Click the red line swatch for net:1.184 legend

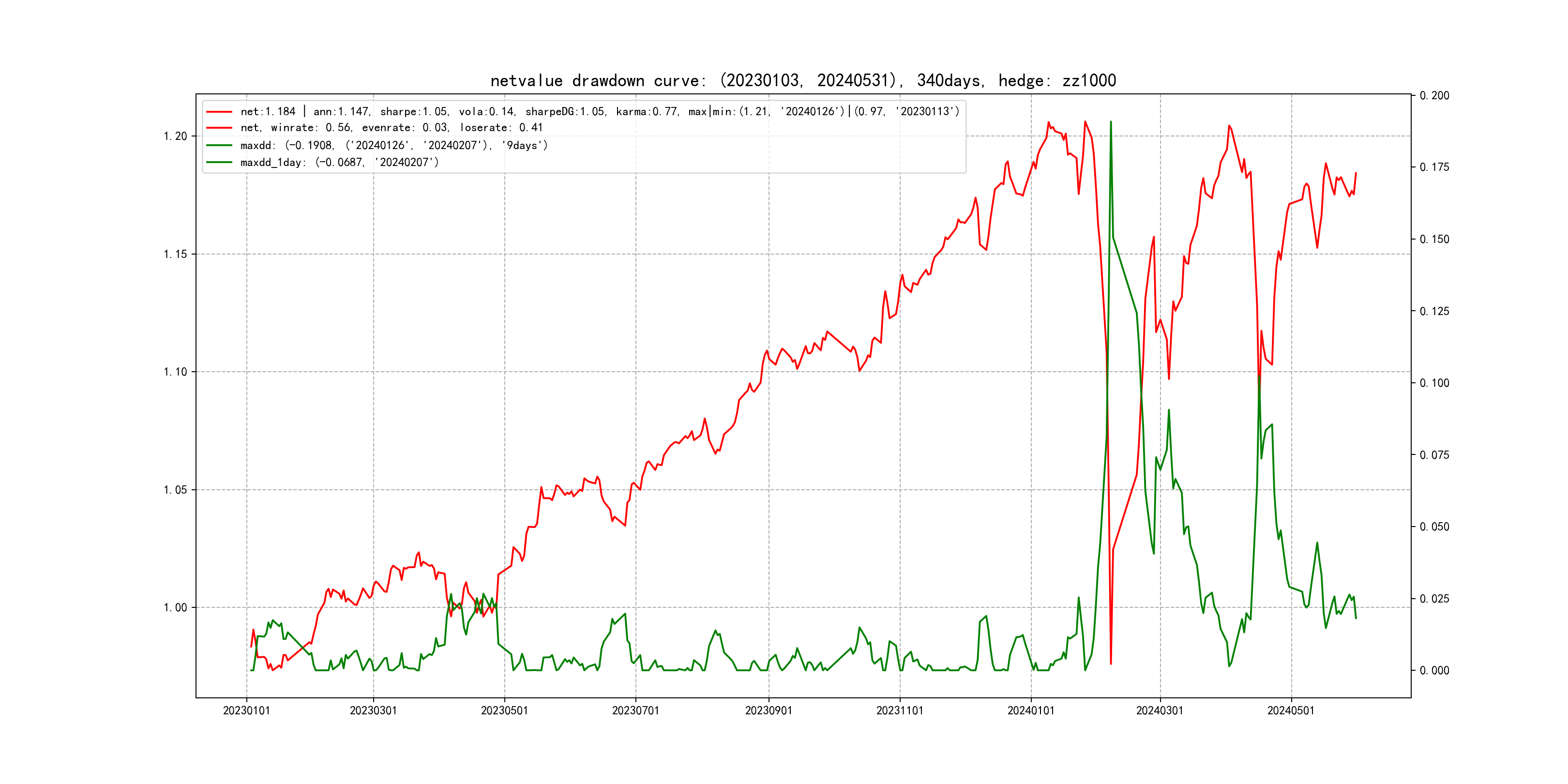219,112
